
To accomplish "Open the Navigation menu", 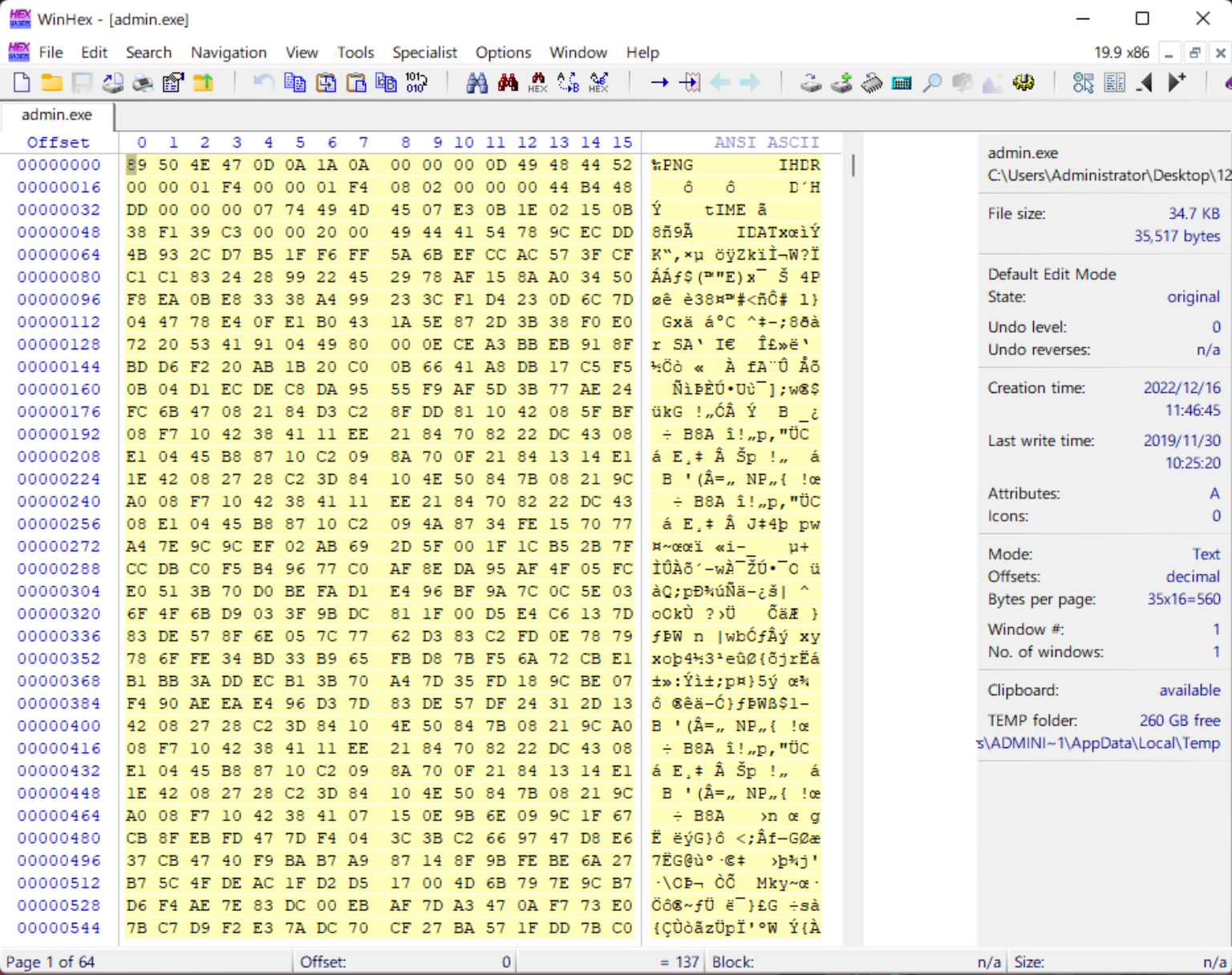I will pyautogui.click(x=229, y=52).
